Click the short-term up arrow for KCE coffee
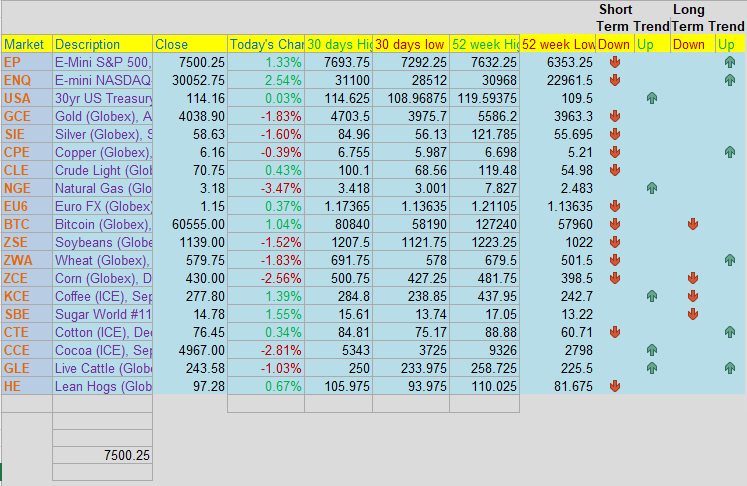747x486 pixels. (x=652, y=296)
